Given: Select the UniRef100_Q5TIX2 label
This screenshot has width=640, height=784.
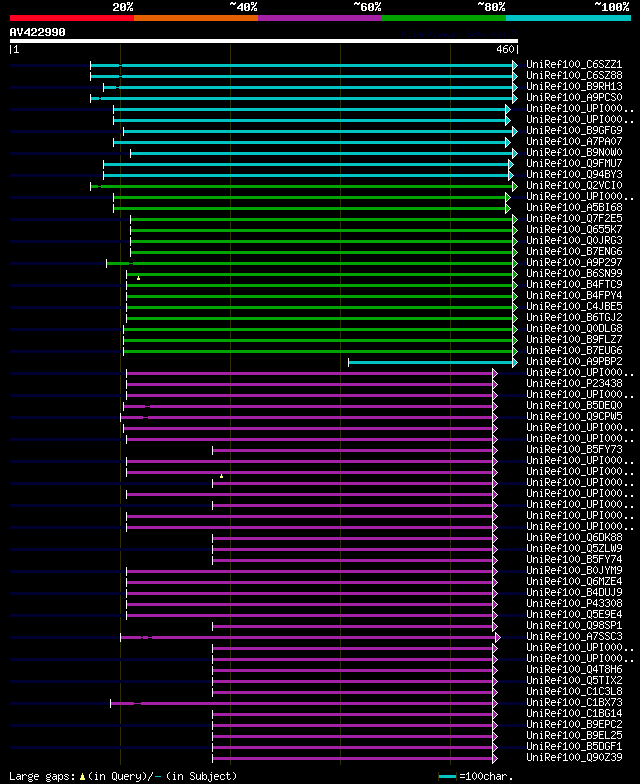Looking at the screenshot, I should [574, 680].
